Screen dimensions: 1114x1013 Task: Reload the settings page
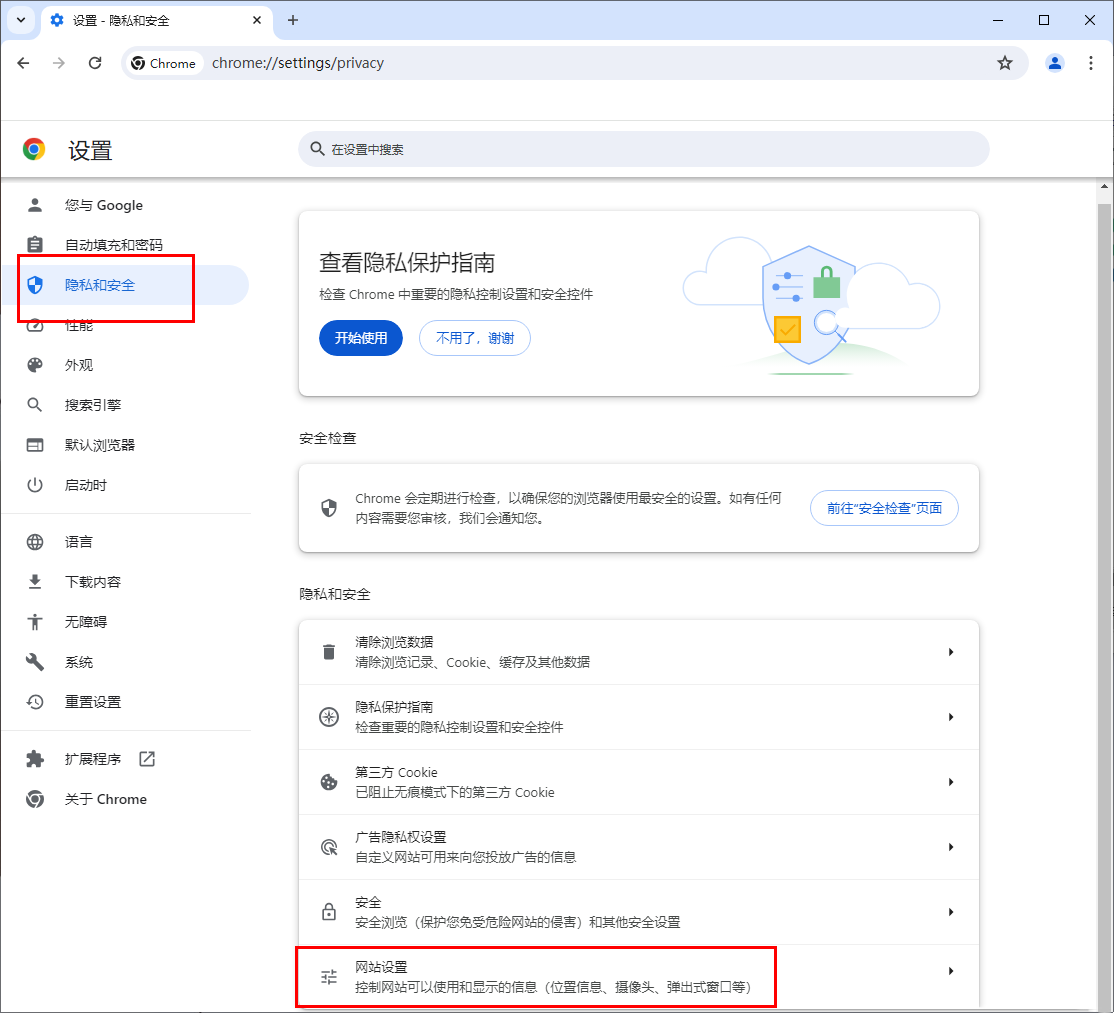pos(95,63)
